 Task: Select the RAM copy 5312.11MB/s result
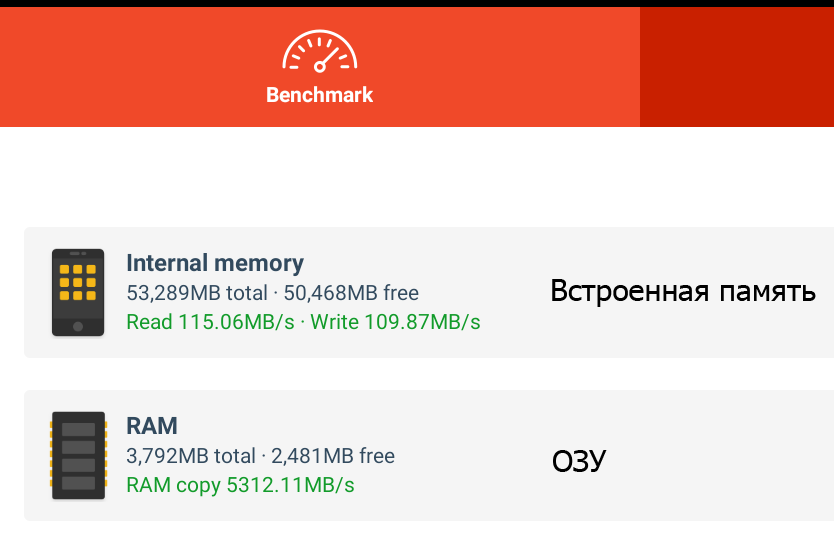tap(240, 485)
